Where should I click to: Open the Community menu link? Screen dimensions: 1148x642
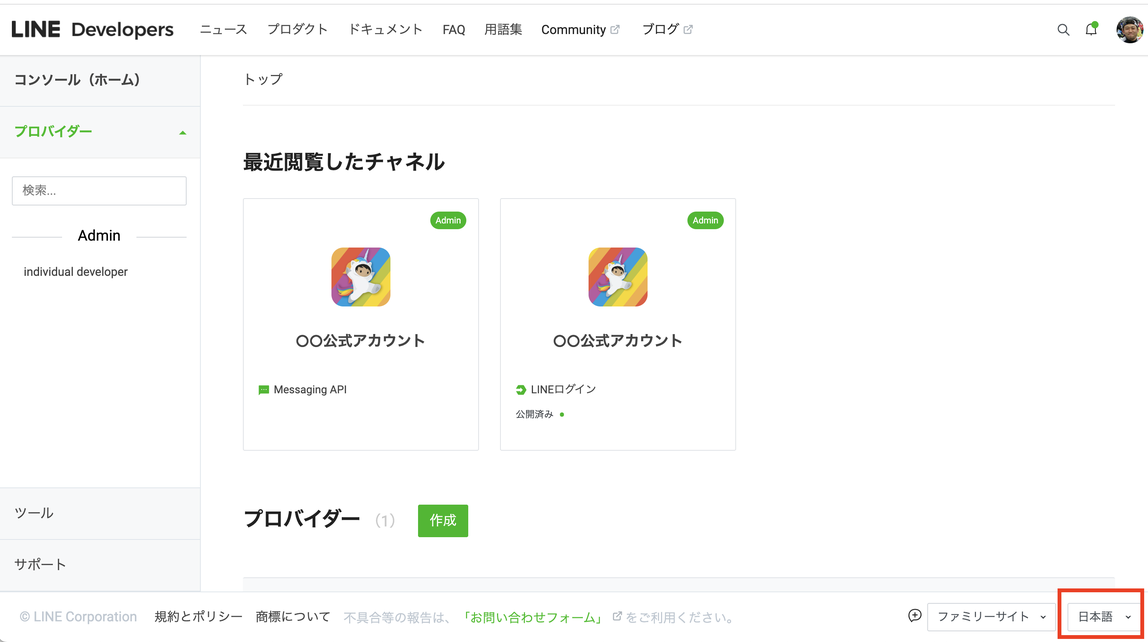coord(573,30)
